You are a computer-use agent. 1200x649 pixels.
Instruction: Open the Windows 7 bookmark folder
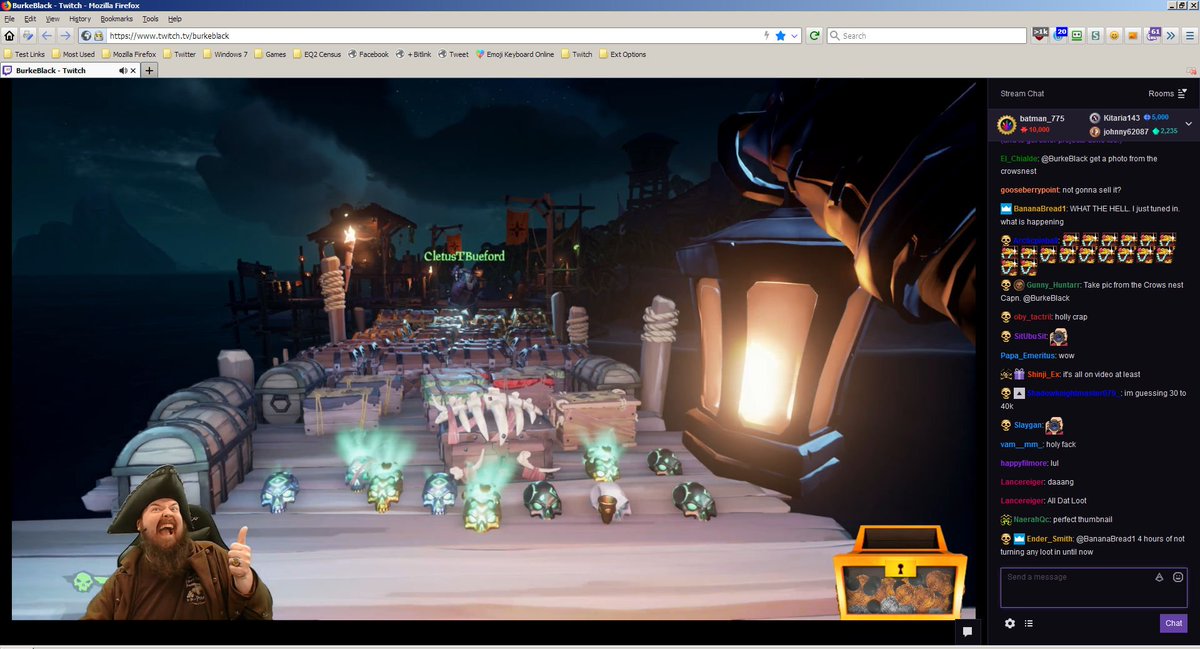(x=224, y=54)
